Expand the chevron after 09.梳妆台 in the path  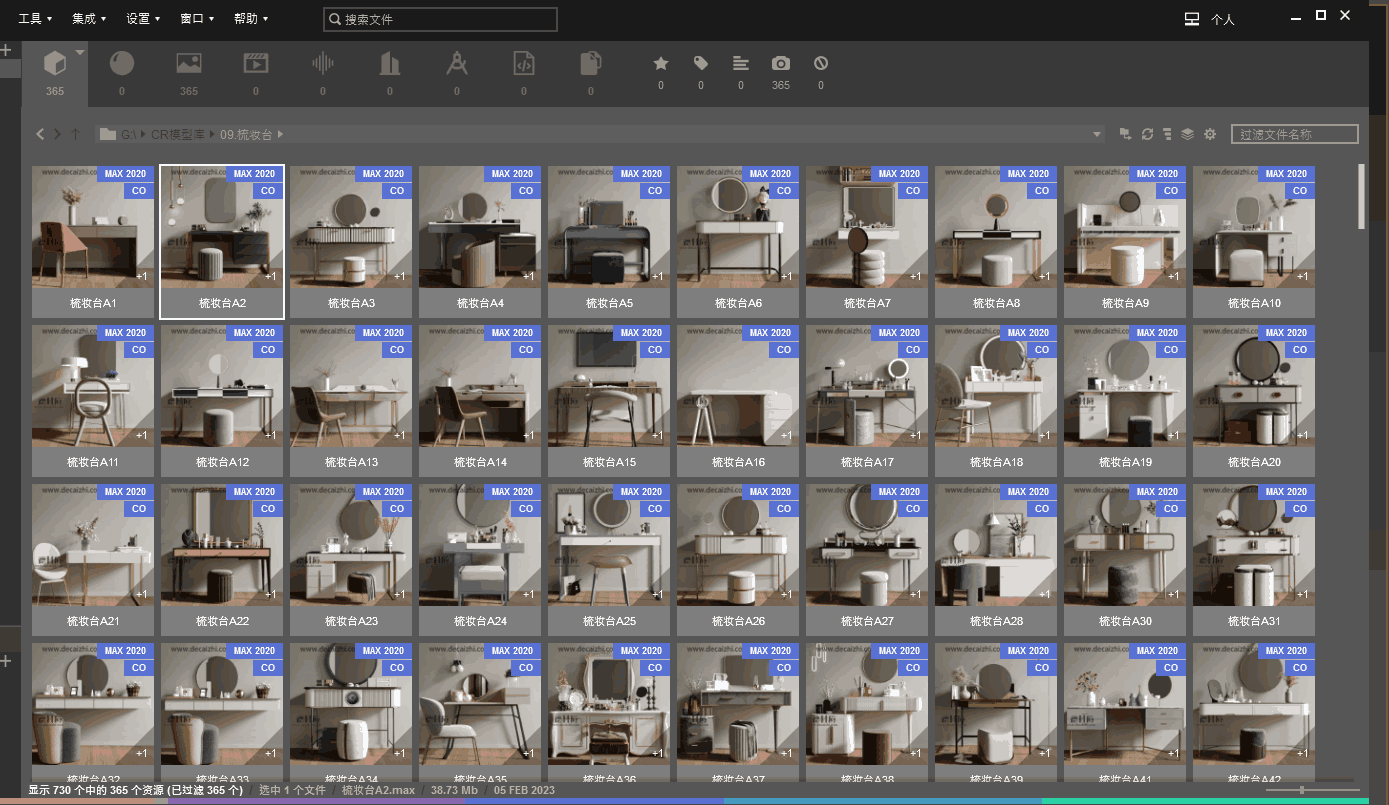(281, 134)
